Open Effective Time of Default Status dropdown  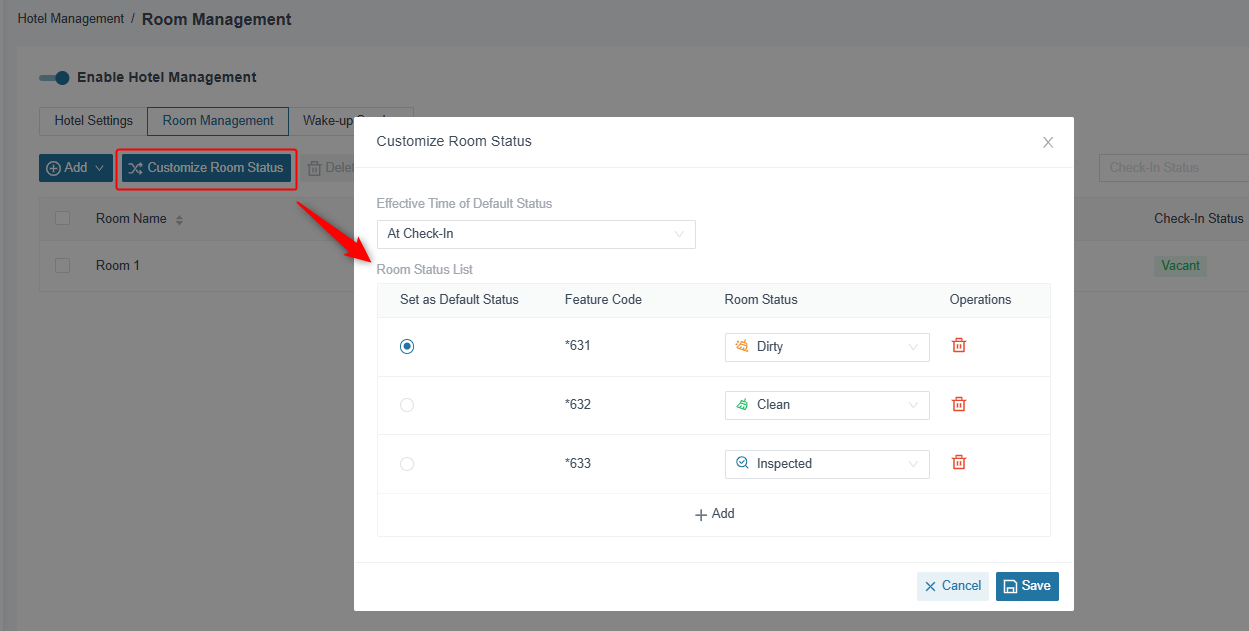(536, 234)
